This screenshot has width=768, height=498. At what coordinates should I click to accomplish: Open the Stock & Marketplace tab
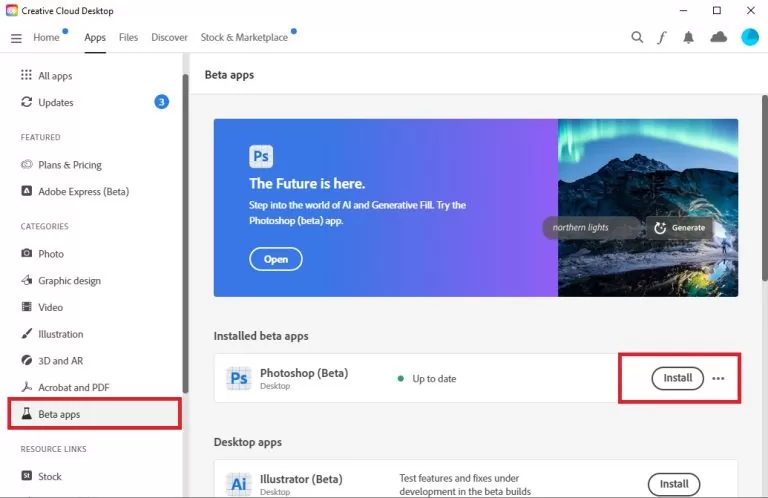pos(244,38)
